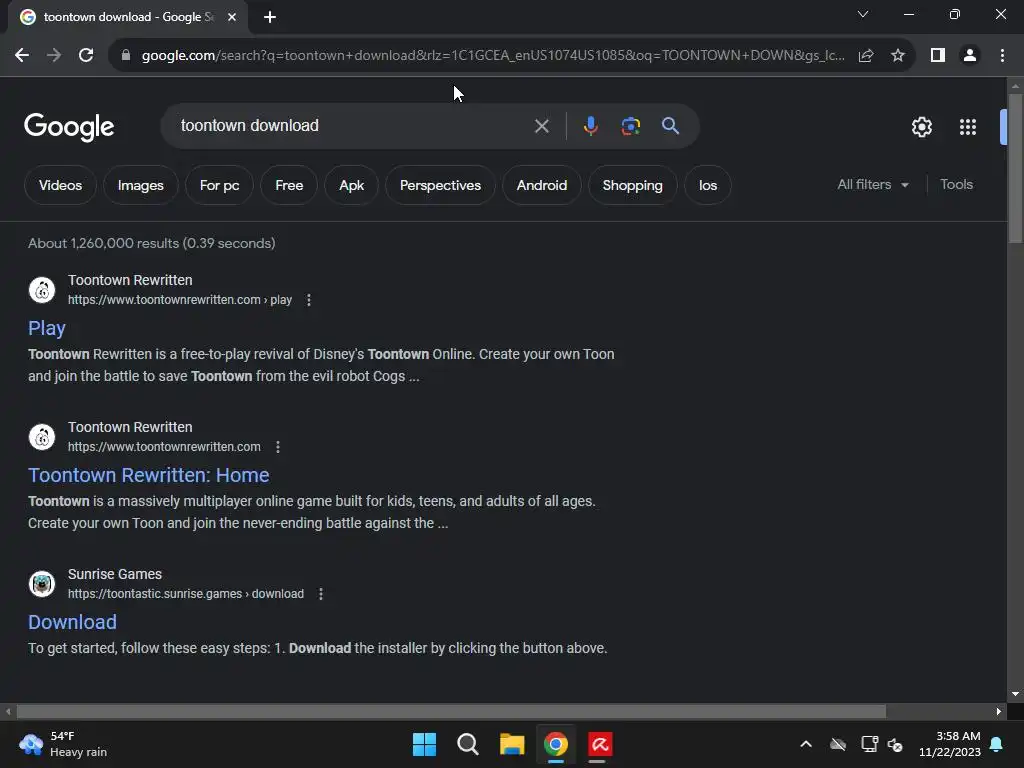Reload the current page

point(86,56)
